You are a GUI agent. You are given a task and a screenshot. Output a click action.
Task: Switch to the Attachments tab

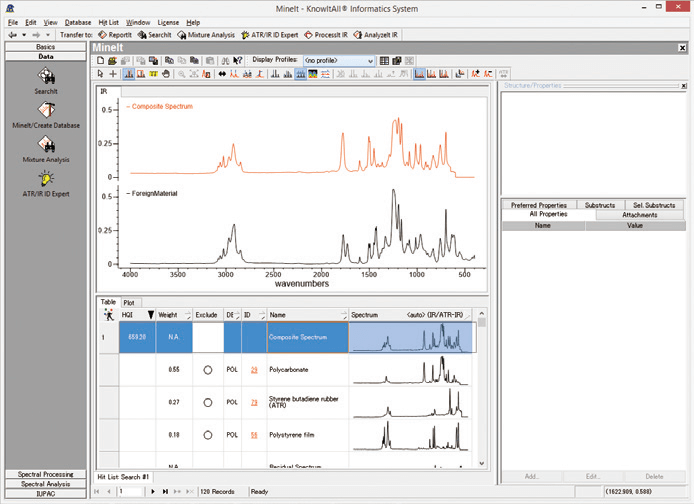[x=639, y=215]
